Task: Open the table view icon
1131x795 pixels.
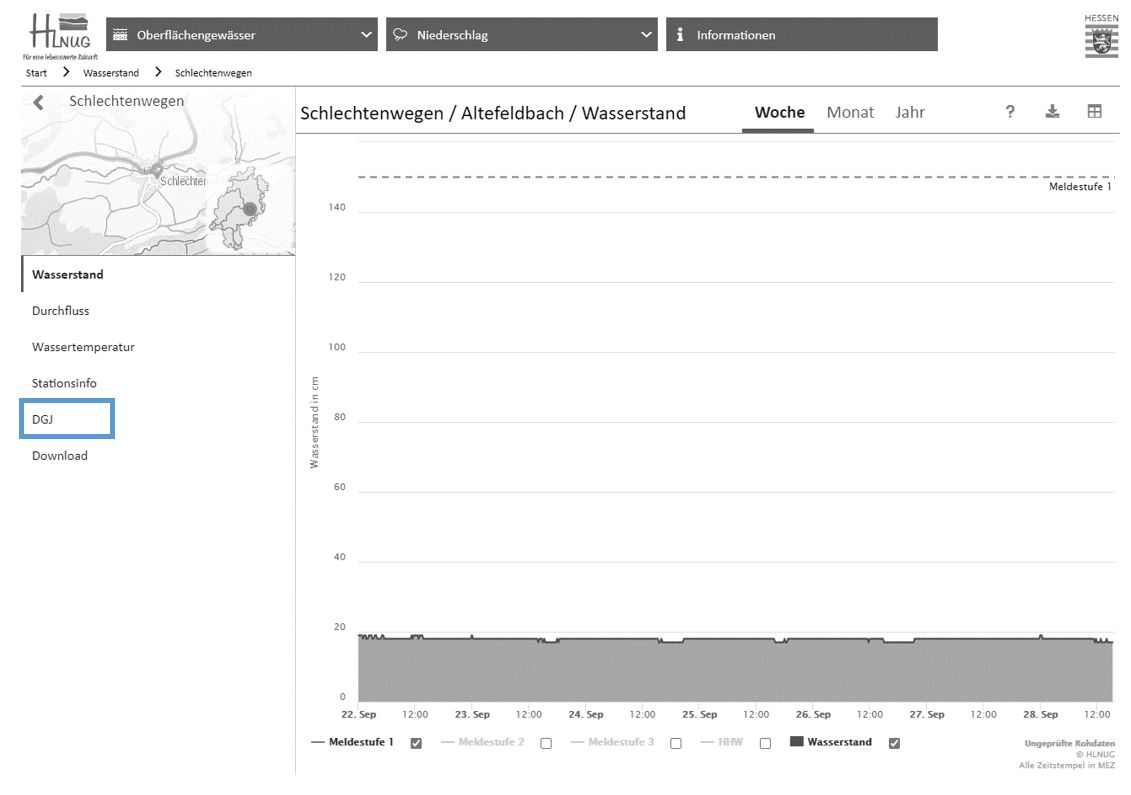Action: pos(1094,112)
